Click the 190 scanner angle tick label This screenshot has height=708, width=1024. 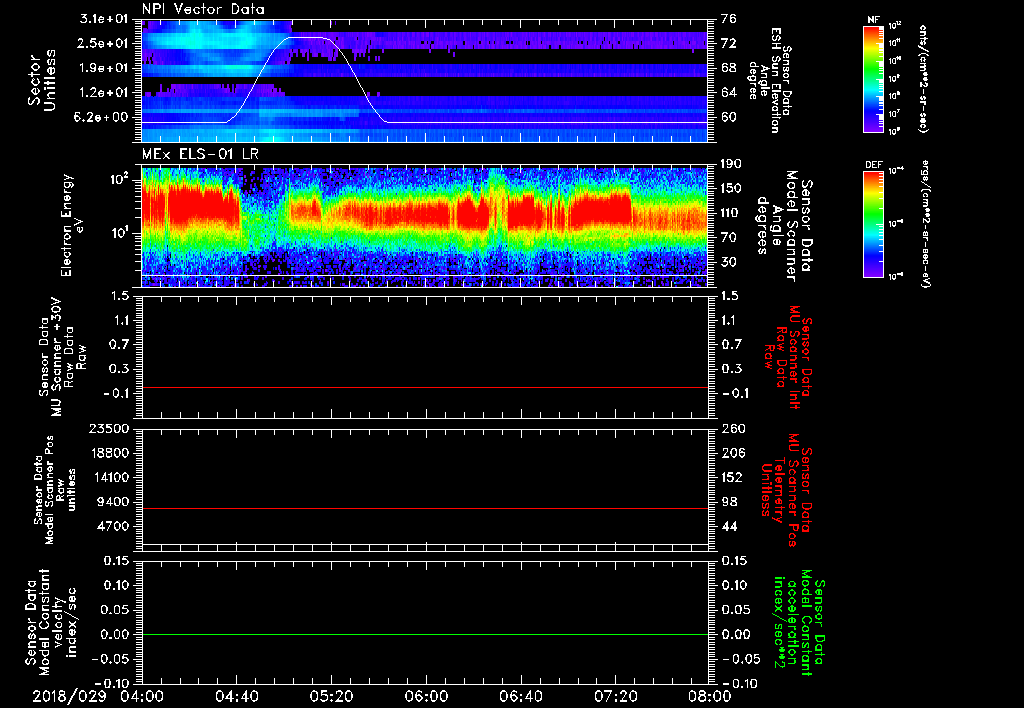point(732,164)
